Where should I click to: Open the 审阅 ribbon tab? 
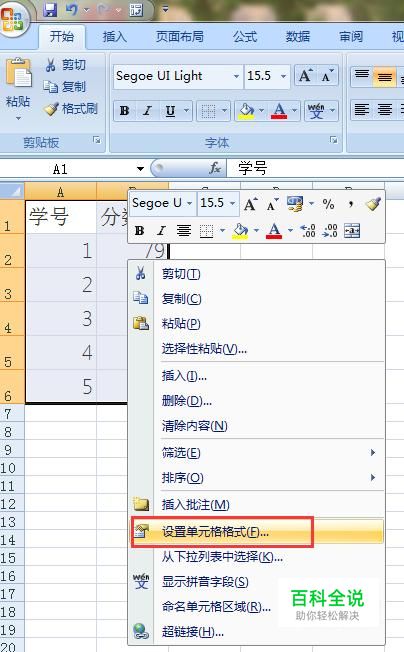click(x=351, y=37)
